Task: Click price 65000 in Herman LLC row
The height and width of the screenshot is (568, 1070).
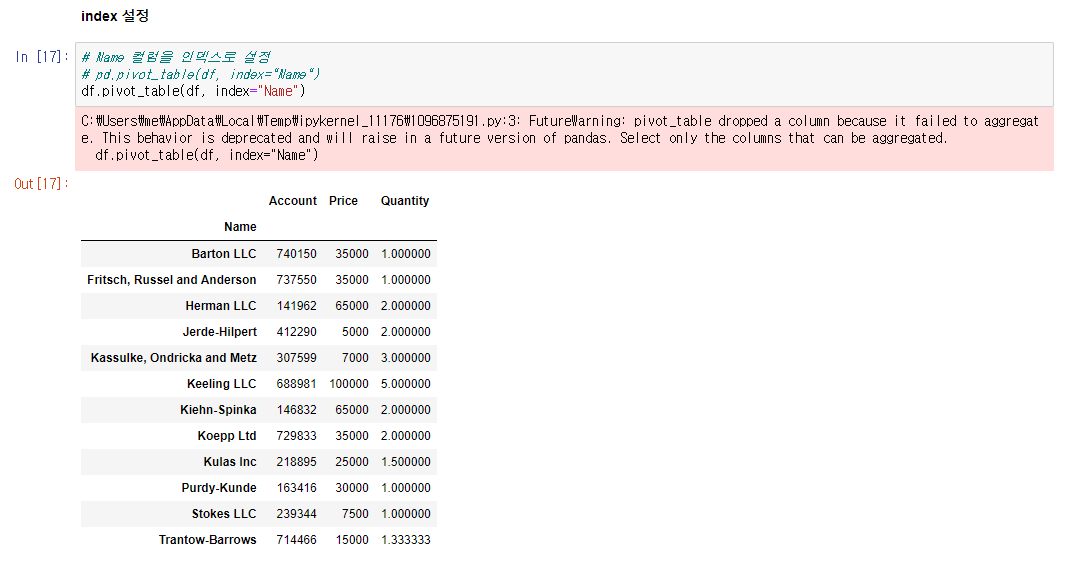Action: click(x=351, y=305)
